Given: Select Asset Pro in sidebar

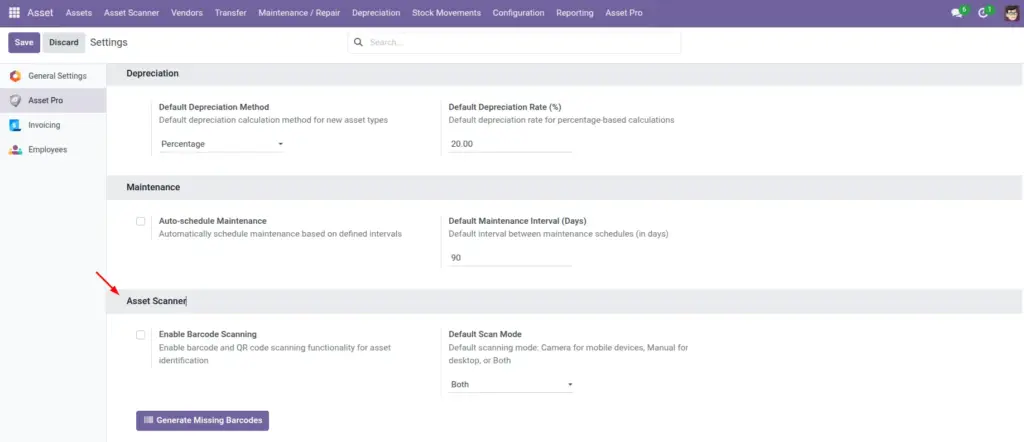Looking at the screenshot, I should [x=53, y=101].
